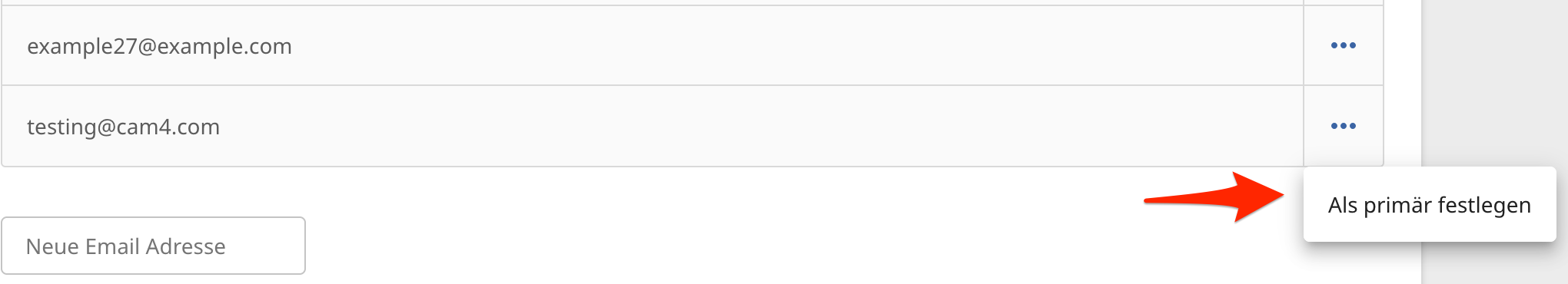Image resolution: width=1568 pixels, height=284 pixels.
Task: Click the example27@example.com email address text
Action: (x=159, y=46)
